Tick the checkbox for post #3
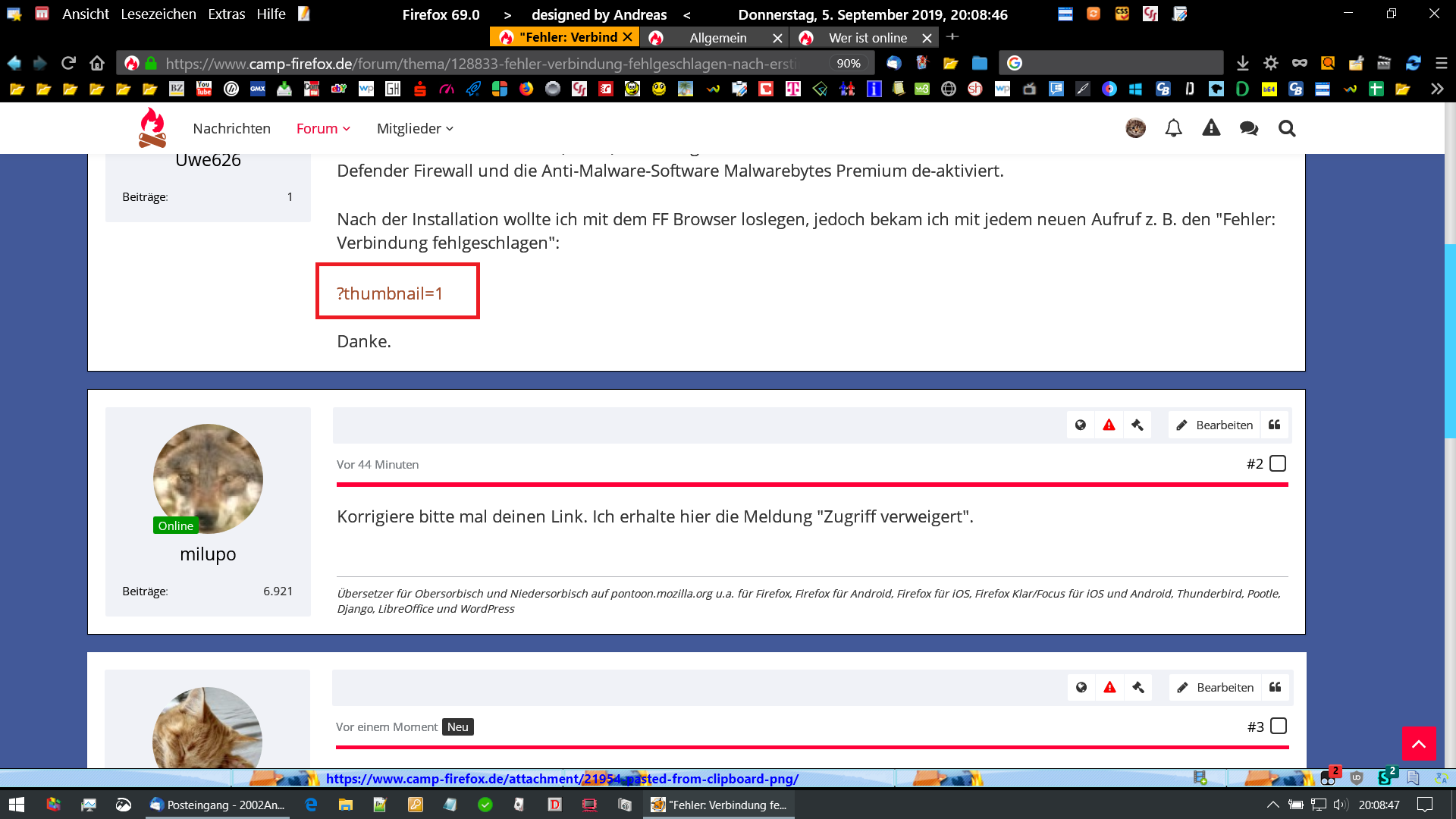 tap(1279, 726)
